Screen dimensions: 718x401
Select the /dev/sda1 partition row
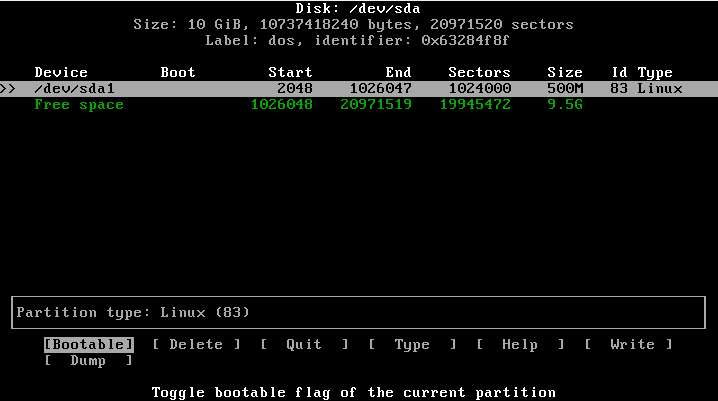pyautogui.click(x=359, y=88)
